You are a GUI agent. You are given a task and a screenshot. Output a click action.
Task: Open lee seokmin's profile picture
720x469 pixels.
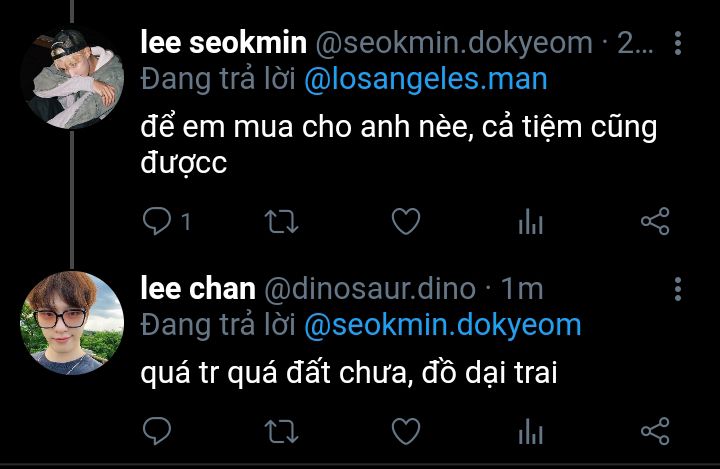pos(72,77)
